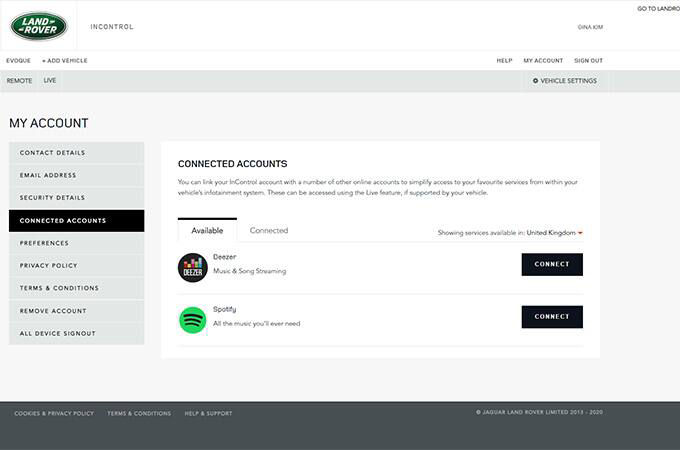
Task: Open the Help link
Action: (x=504, y=61)
